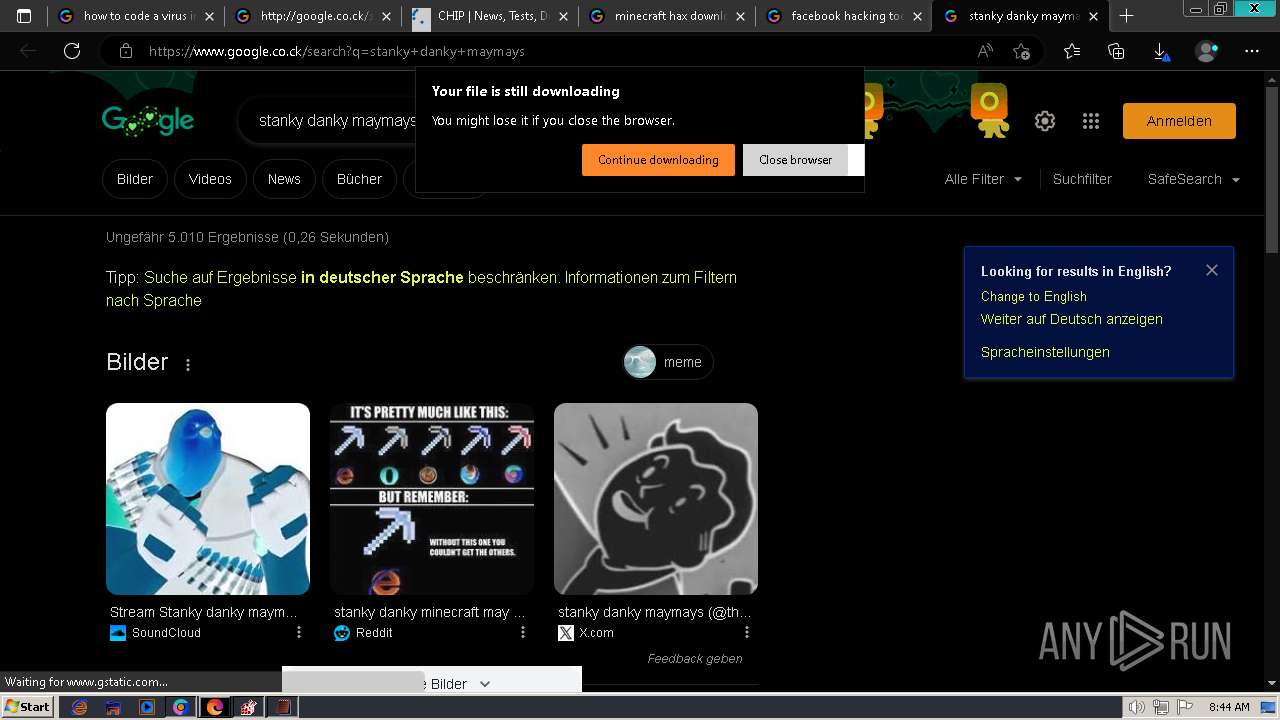
Task: Open the Read aloud icon in address bar
Action: tap(985, 51)
